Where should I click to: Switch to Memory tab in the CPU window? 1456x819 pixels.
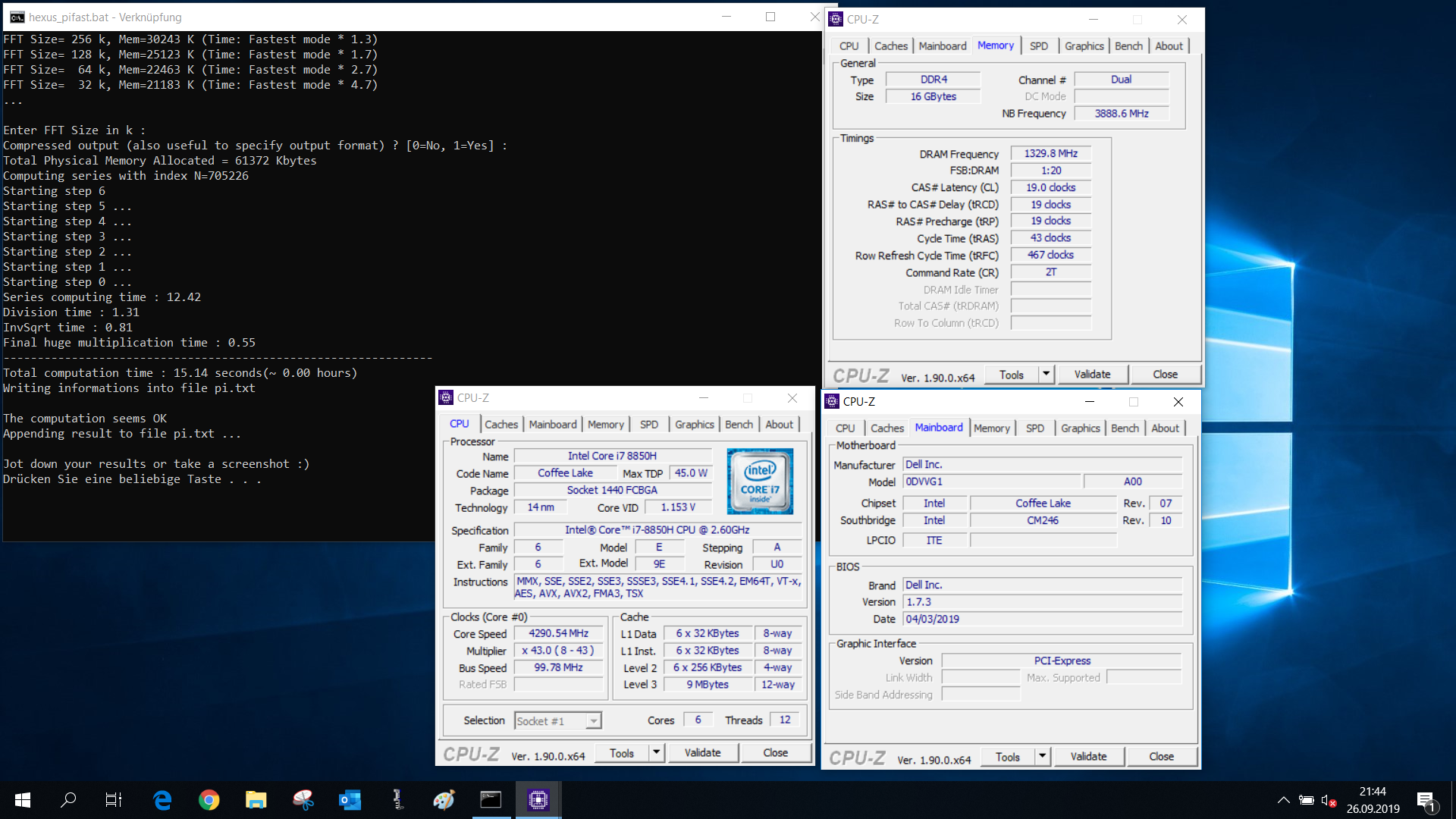click(x=606, y=425)
